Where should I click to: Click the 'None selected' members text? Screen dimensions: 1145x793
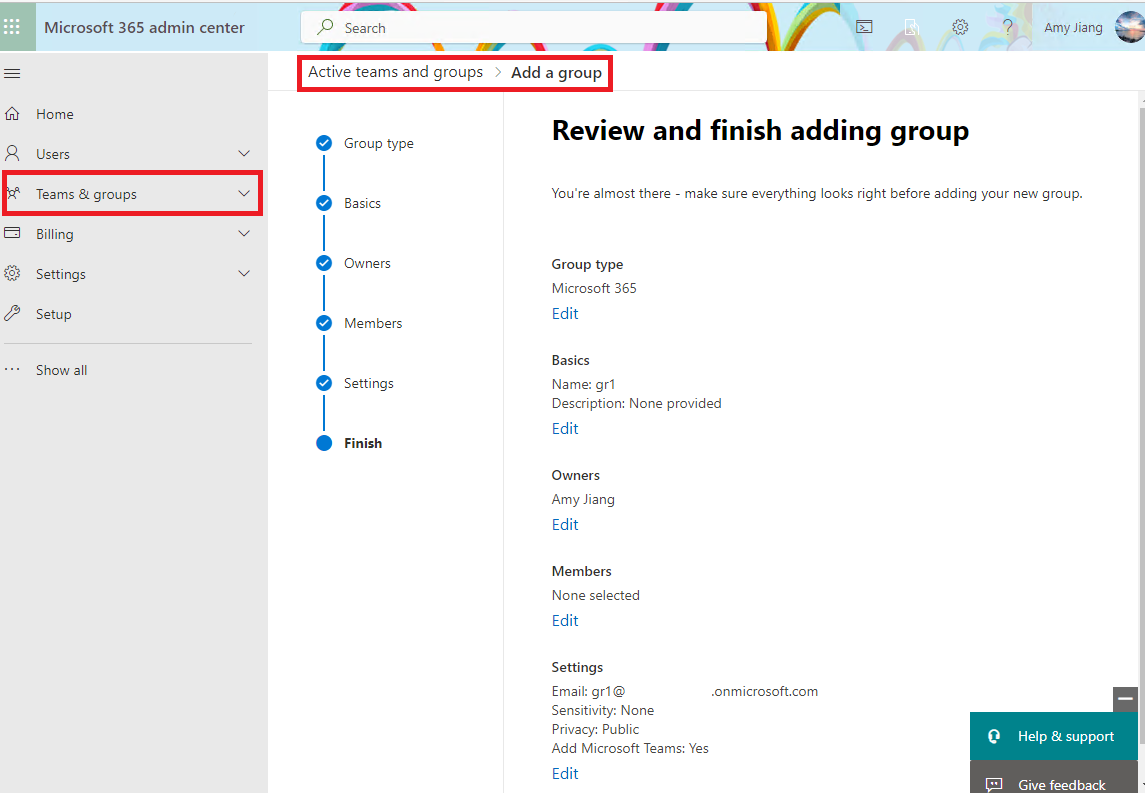click(x=595, y=595)
